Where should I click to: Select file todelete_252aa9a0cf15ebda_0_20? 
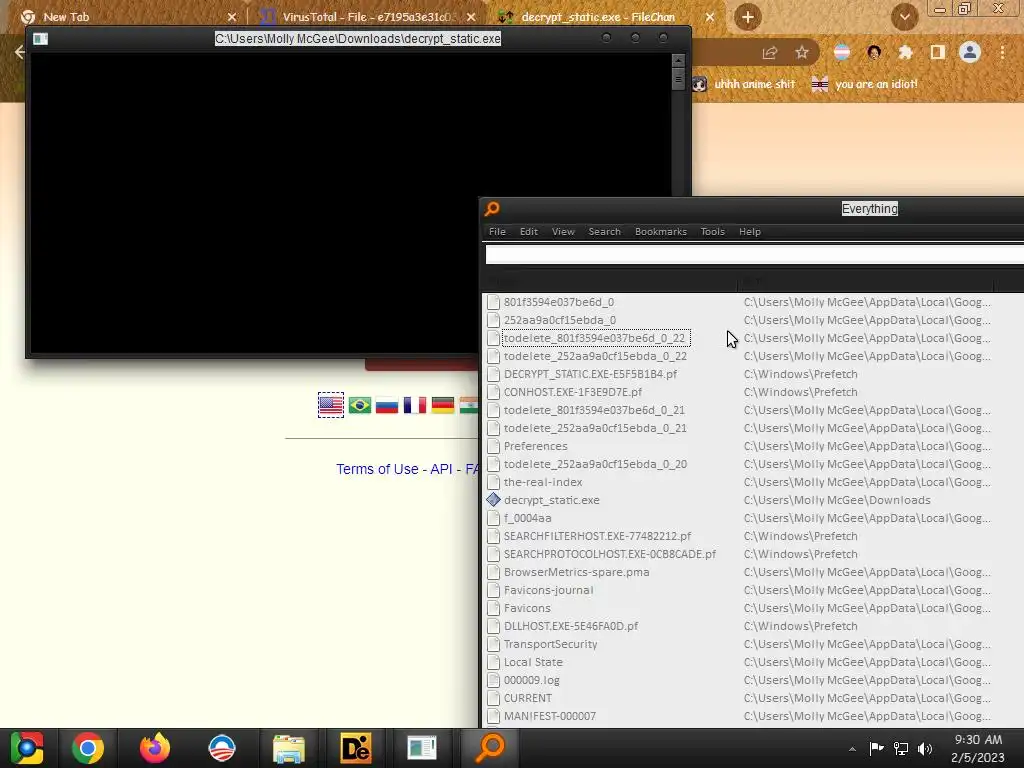point(595,464)
